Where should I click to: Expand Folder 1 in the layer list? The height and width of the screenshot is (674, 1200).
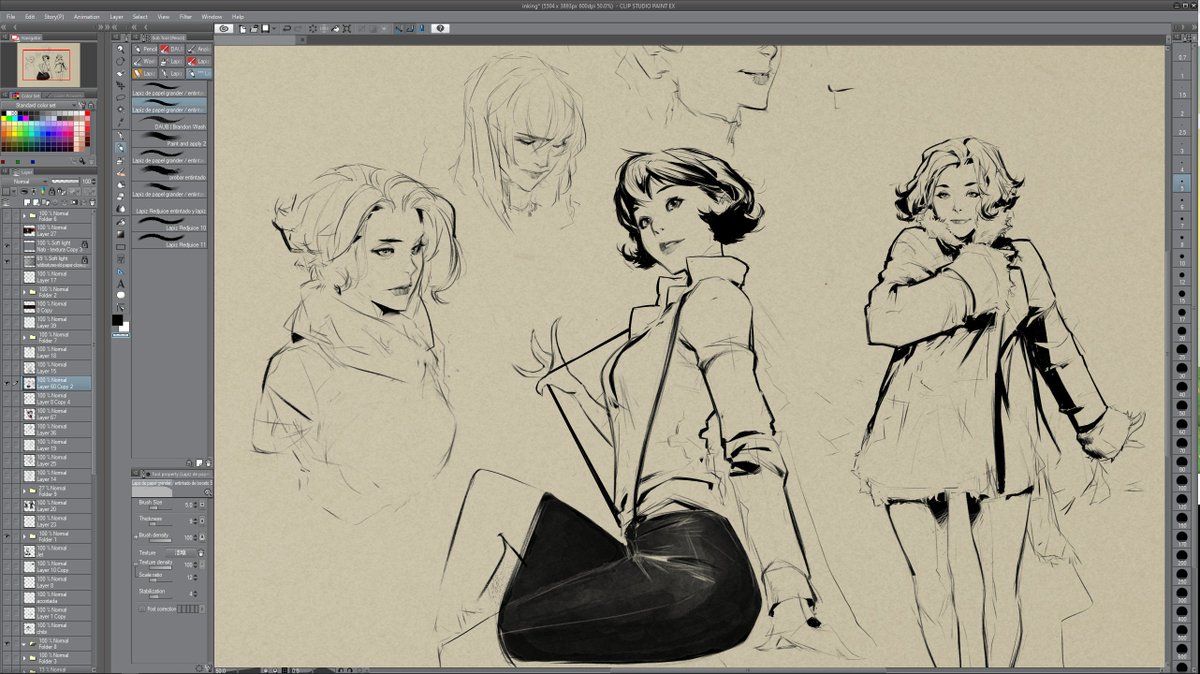(24, 536)
